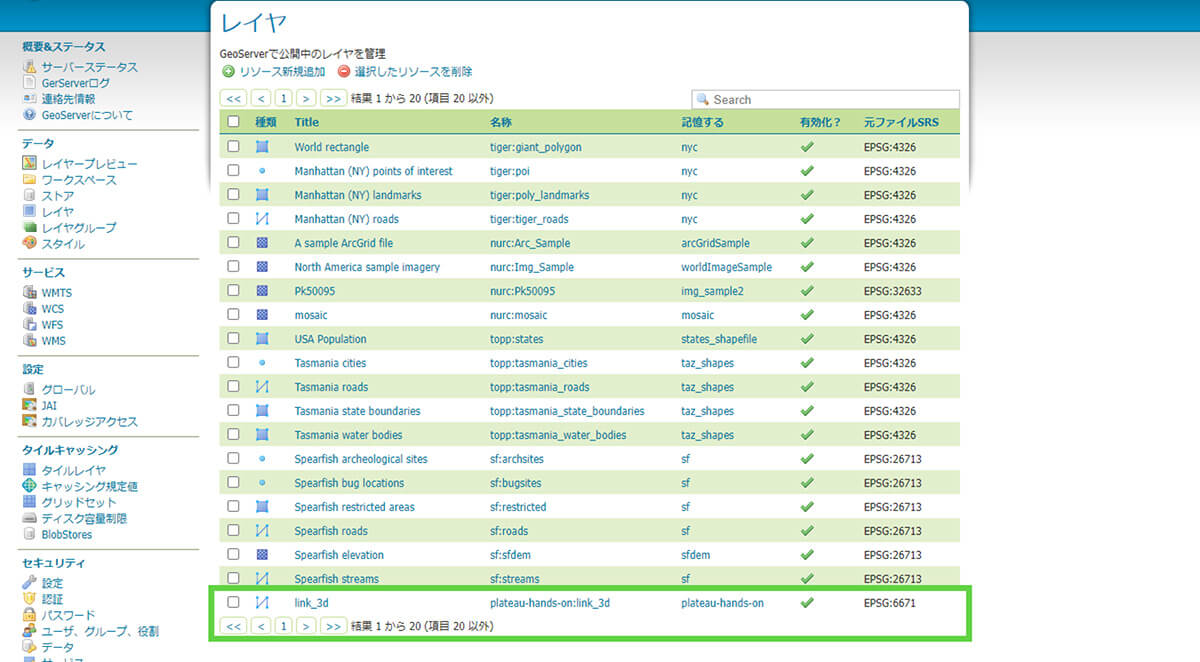Screen dimensions: 1200x662
Task: Click the ストア icon in sidebar
Action: pyautogui.click(x=30, y=196)
